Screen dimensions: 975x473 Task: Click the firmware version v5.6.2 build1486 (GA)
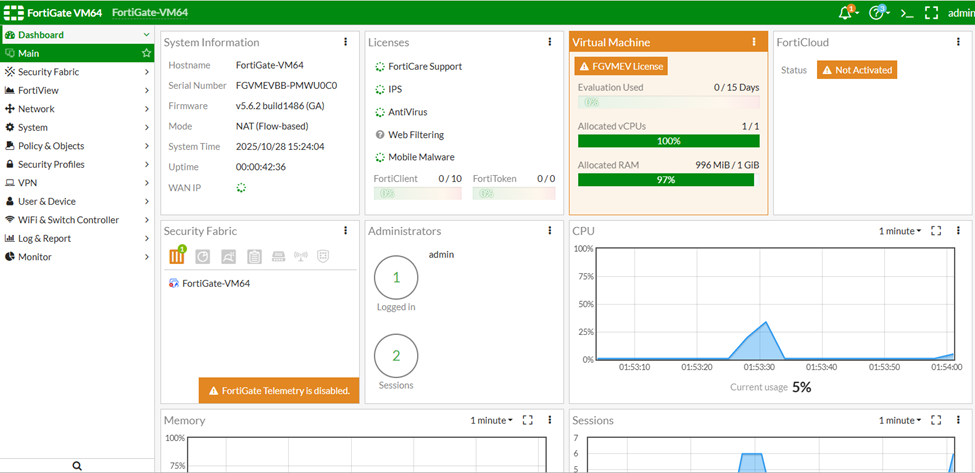[280, 106]
